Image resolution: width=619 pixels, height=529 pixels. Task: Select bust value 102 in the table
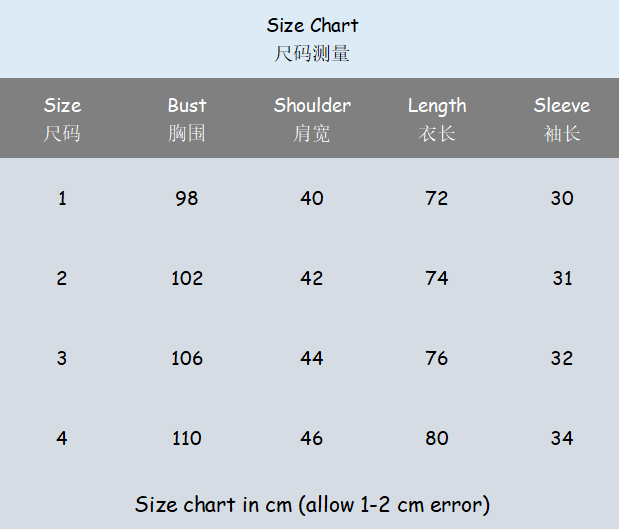(x=187, y=278)
